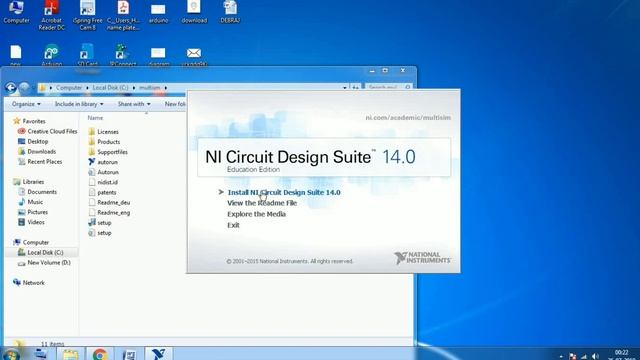Open Network in navigation pane

pyautogui.click(x=29, y=282)
